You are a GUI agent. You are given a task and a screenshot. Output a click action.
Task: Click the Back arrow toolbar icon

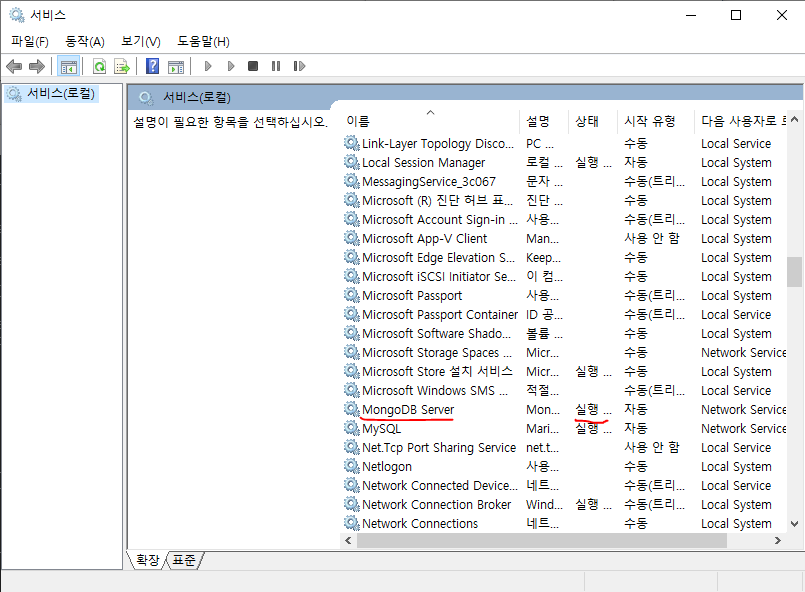pyautogui.click(x=14, y=66)
